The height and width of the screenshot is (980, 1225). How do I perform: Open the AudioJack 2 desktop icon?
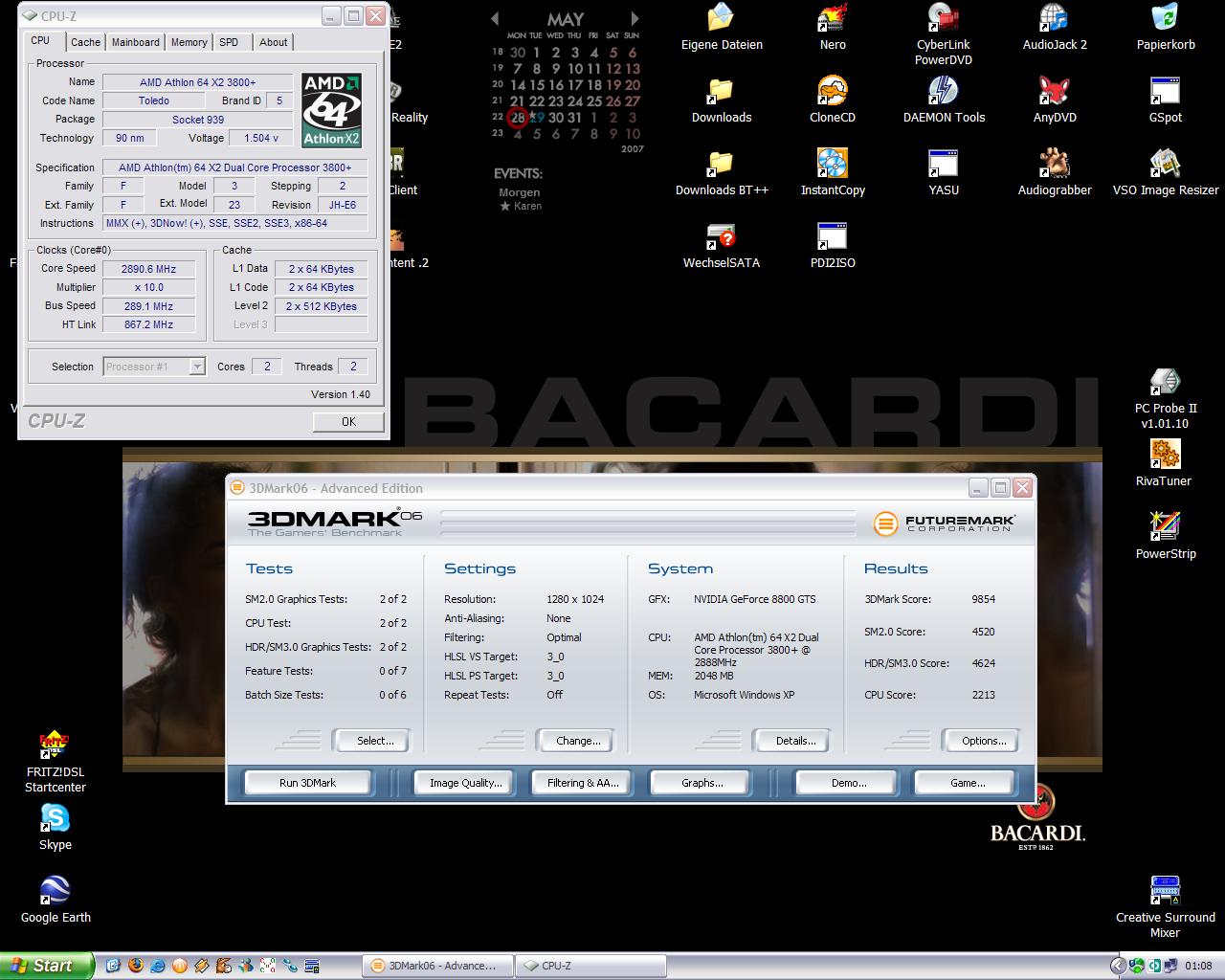pyautogui.click(x=1055, y=28)
